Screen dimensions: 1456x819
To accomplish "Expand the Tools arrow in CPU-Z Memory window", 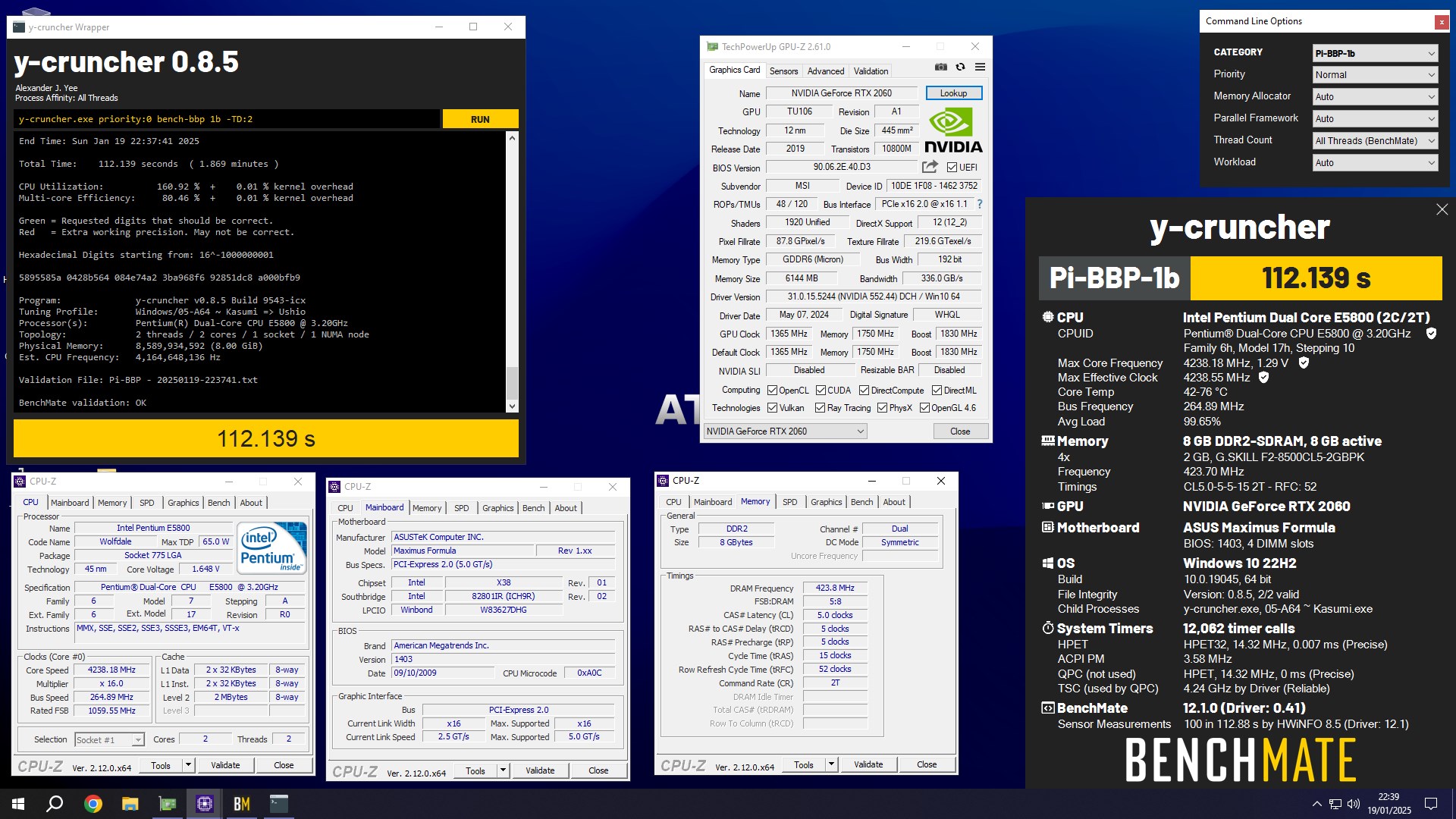I will coord(831,764).
